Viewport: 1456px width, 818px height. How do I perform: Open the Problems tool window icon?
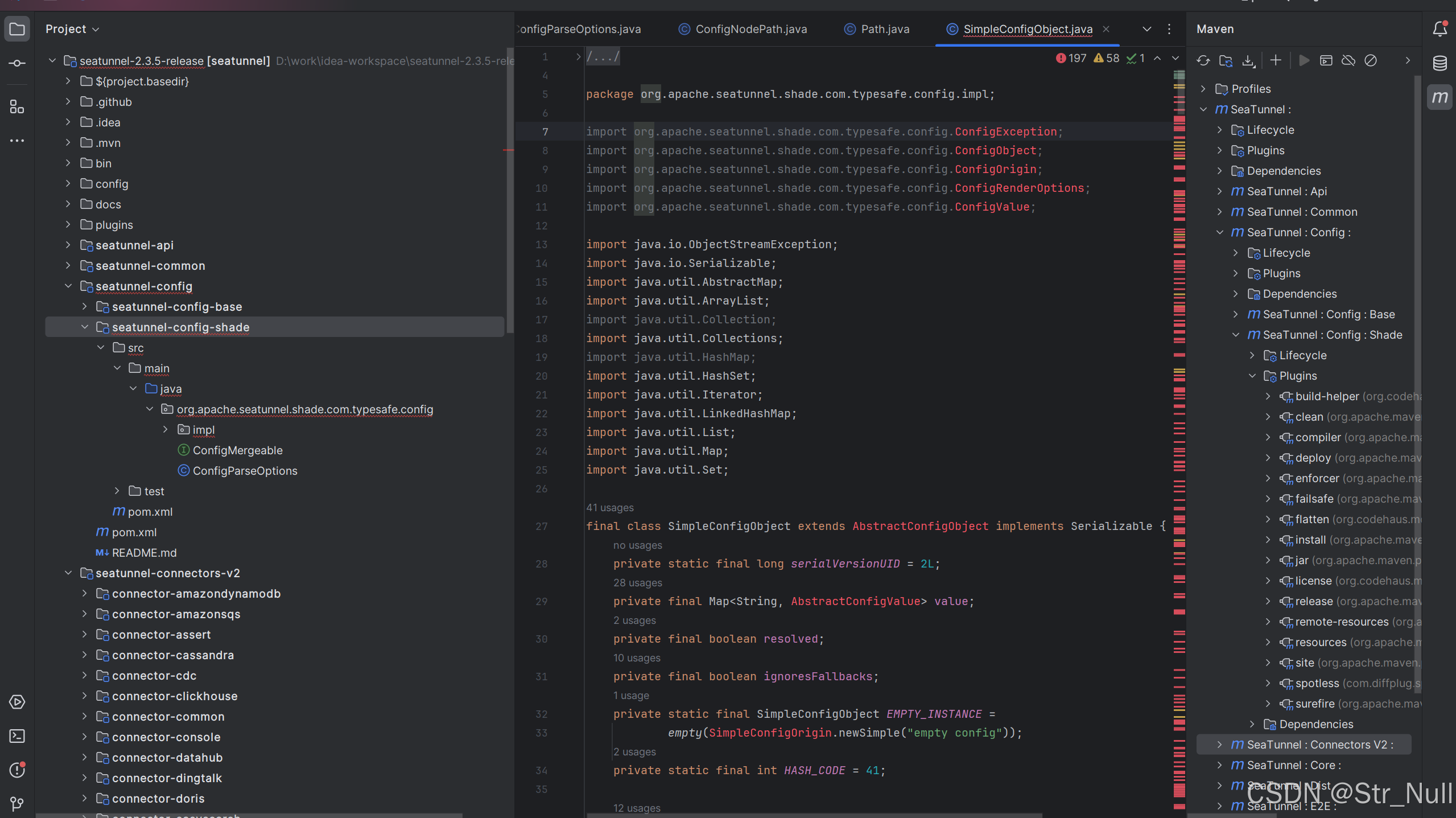click(x=17, y=770)
